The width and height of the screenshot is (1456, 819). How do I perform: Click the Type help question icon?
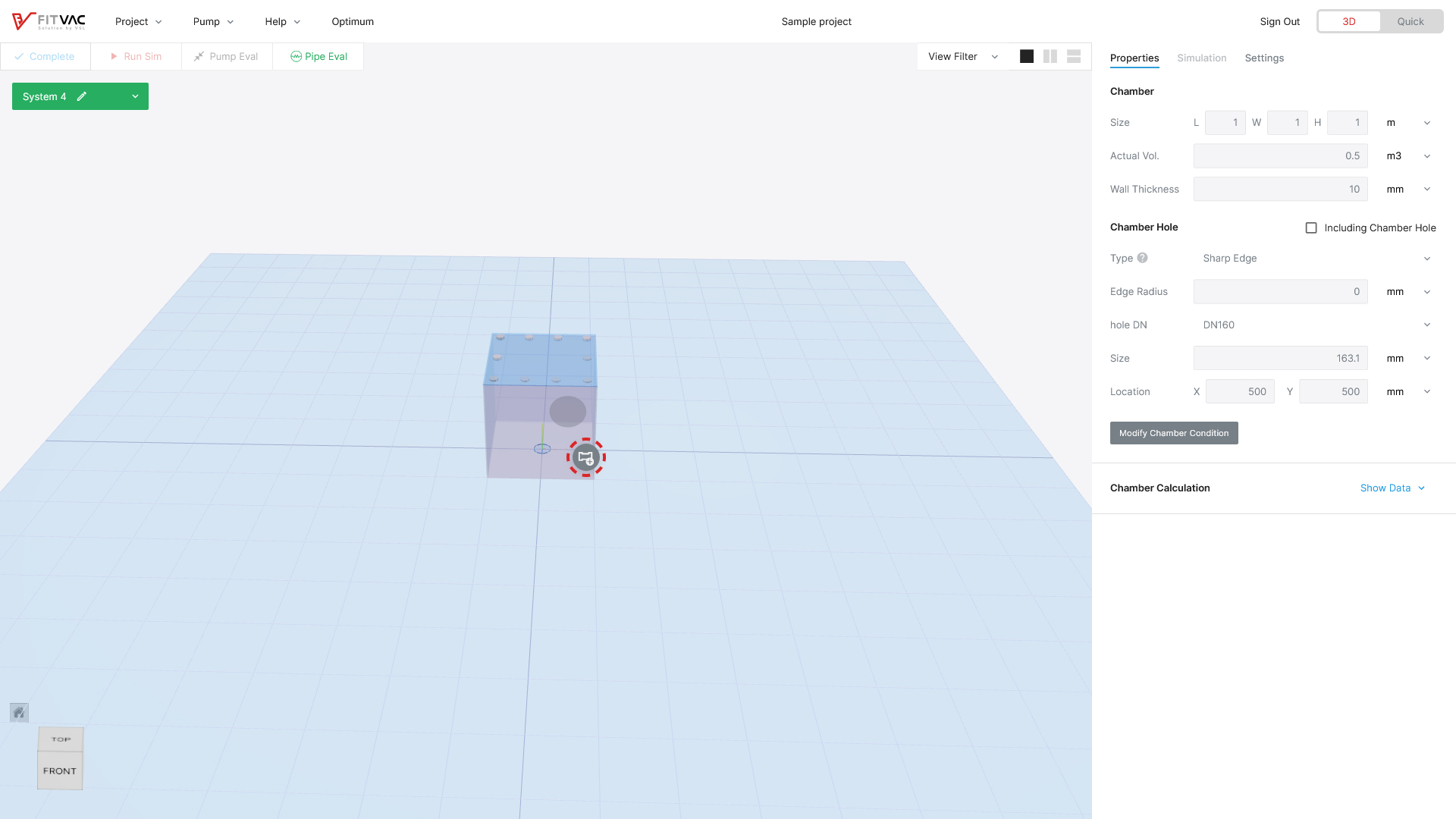[1143, 258]
